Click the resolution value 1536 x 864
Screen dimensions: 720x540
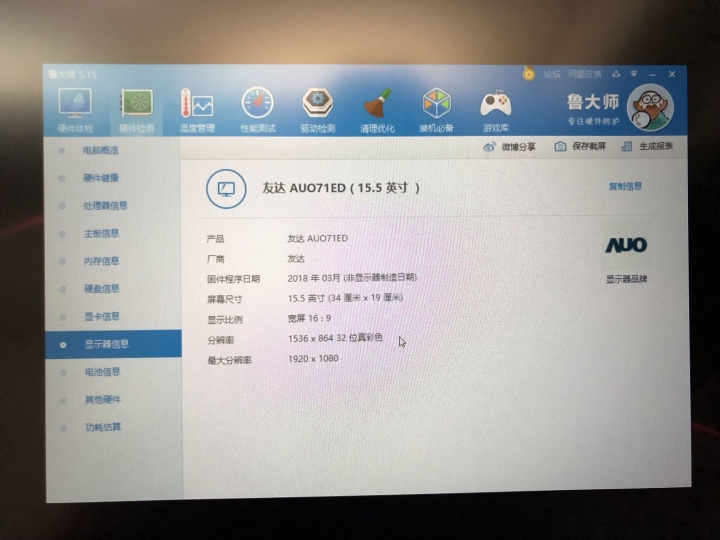(x=310, y=338)
